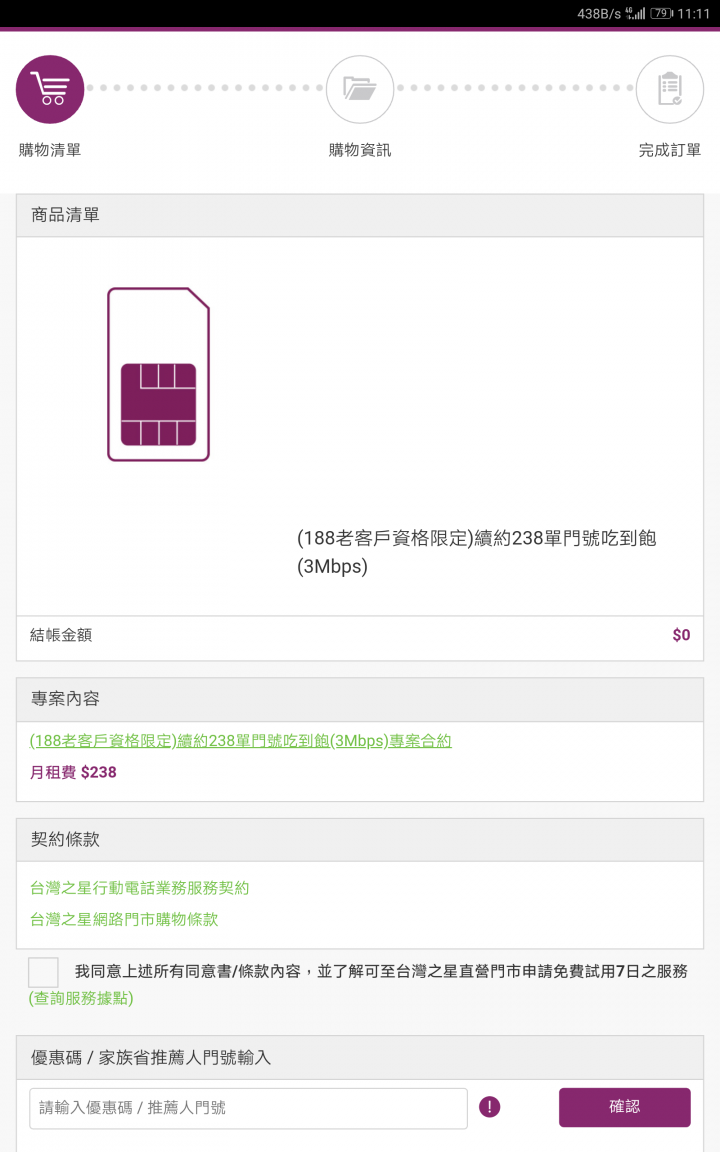This screenshot has height=1152, width=720.
Task: Click the product name 續約238單門號吃到飽 text
Action: pyautogui.click(x=477, y=552)
